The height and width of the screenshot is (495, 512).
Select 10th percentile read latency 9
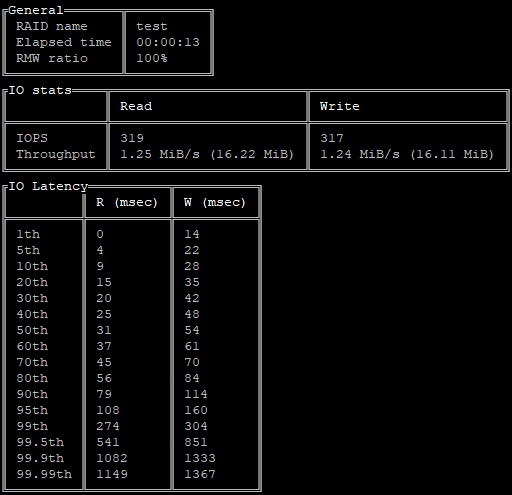pos(100,266)
